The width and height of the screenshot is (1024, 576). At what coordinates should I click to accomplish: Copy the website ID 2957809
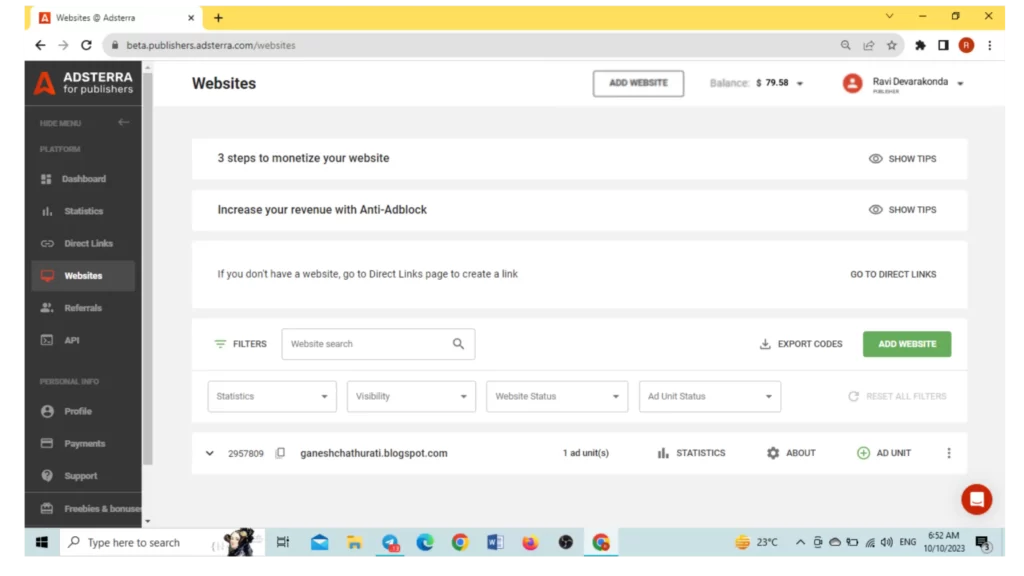click(x=280, y=453)
